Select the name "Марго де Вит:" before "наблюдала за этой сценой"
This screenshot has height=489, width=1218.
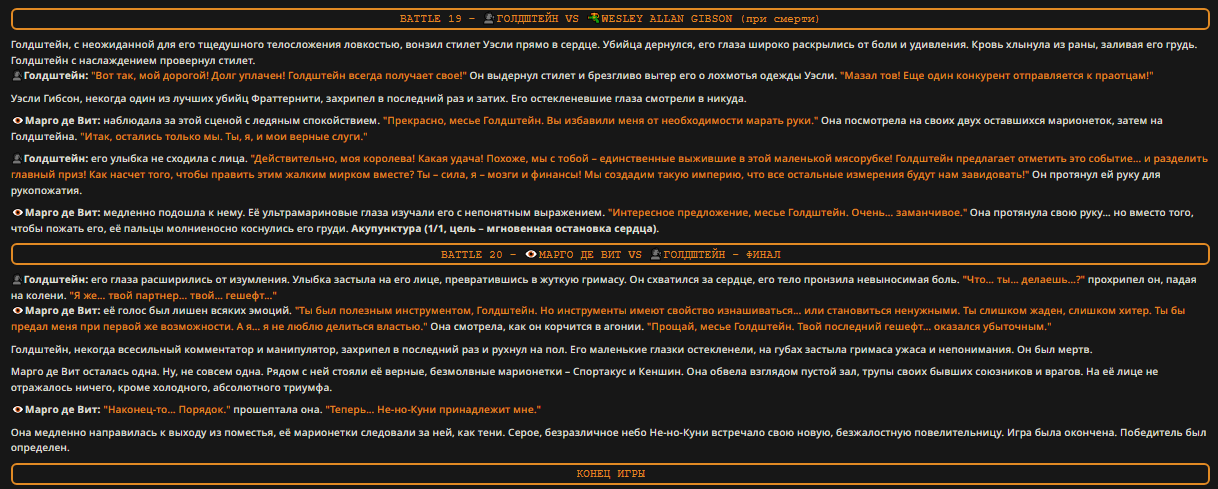click(x=63, y=120)
